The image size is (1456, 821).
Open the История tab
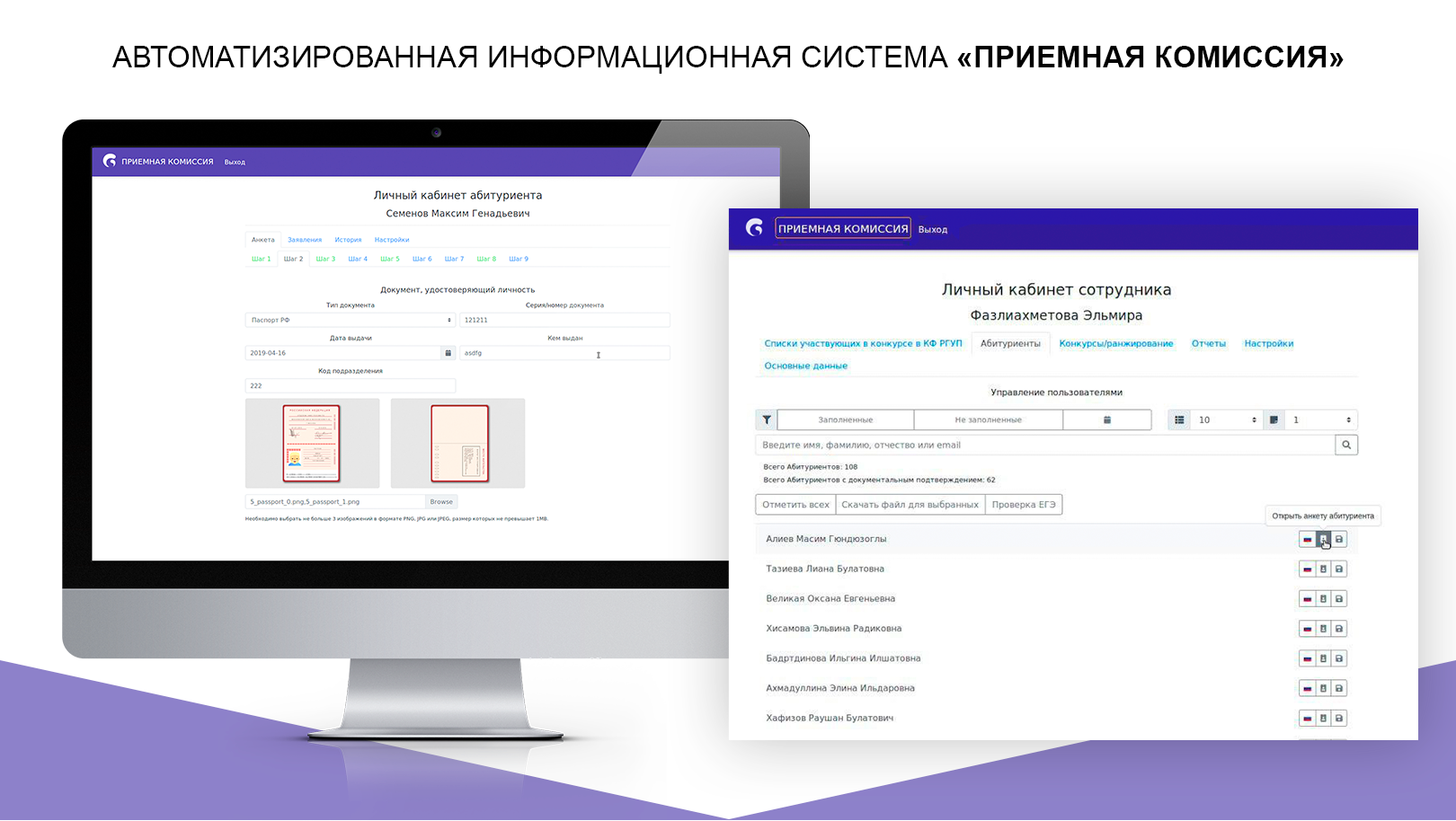coord(348,240)
